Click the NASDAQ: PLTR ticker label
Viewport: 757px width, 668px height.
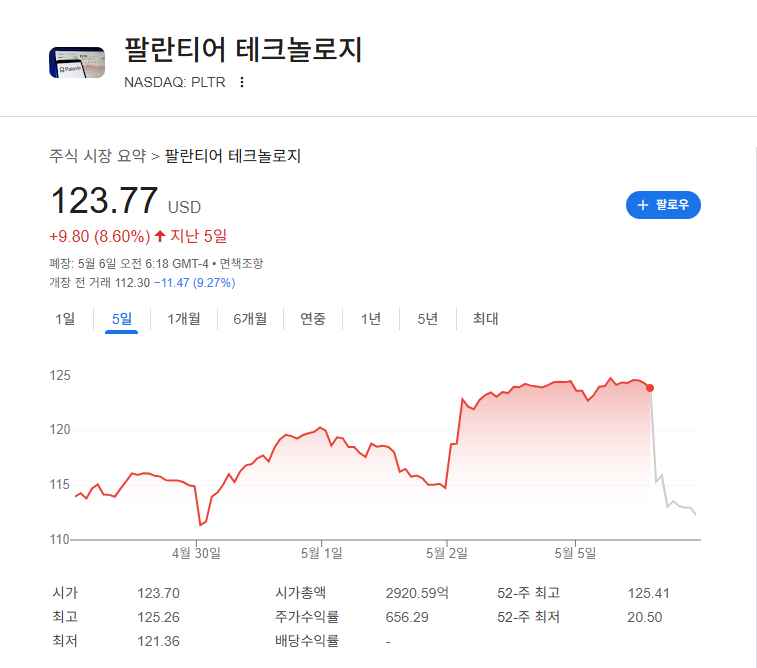coord(175,82)
